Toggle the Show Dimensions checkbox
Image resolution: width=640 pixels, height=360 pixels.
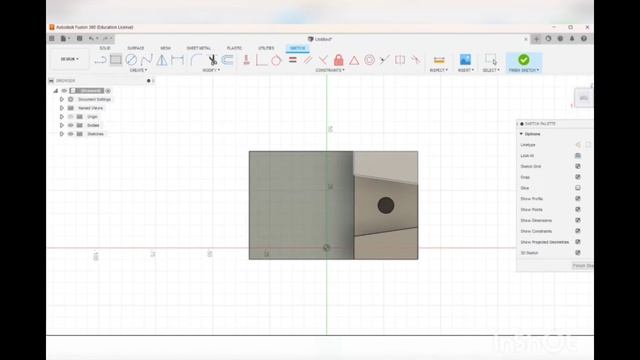(578, 220)
